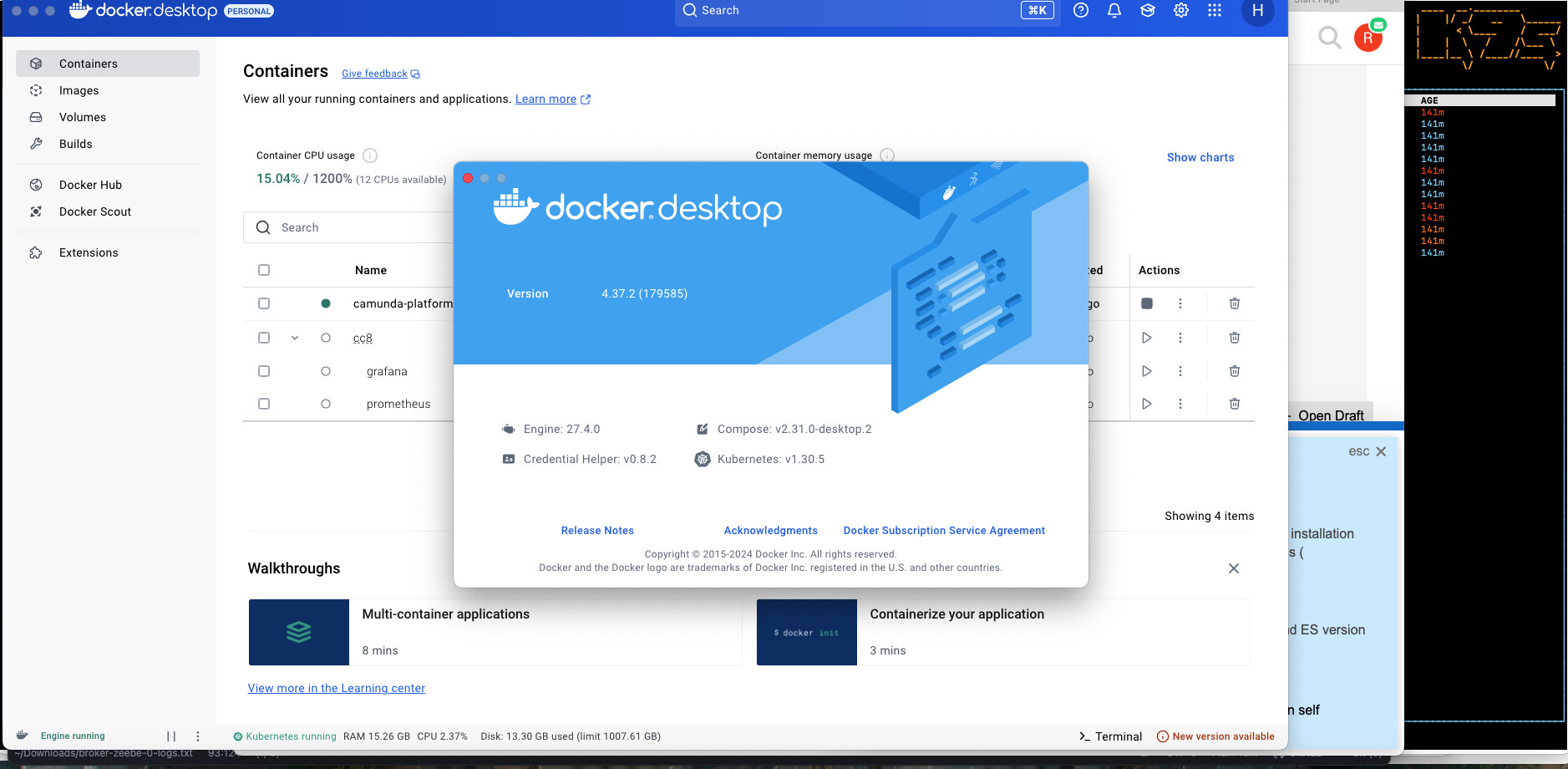Check the select-all checkbox in table header
Viewport: 1568px width, 769px height.
point(264,270)
